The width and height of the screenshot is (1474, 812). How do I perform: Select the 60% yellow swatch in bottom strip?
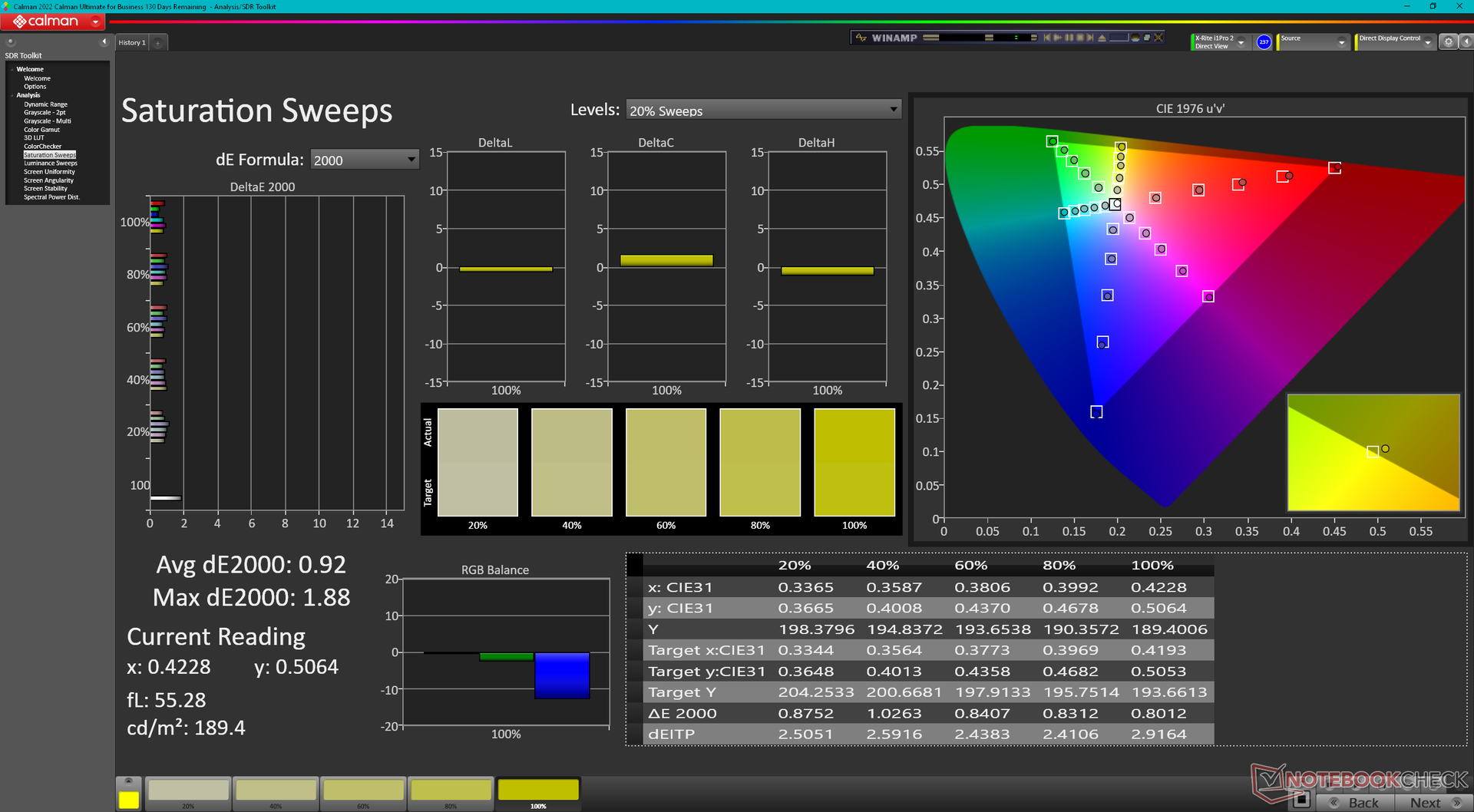tap(363, 791)
